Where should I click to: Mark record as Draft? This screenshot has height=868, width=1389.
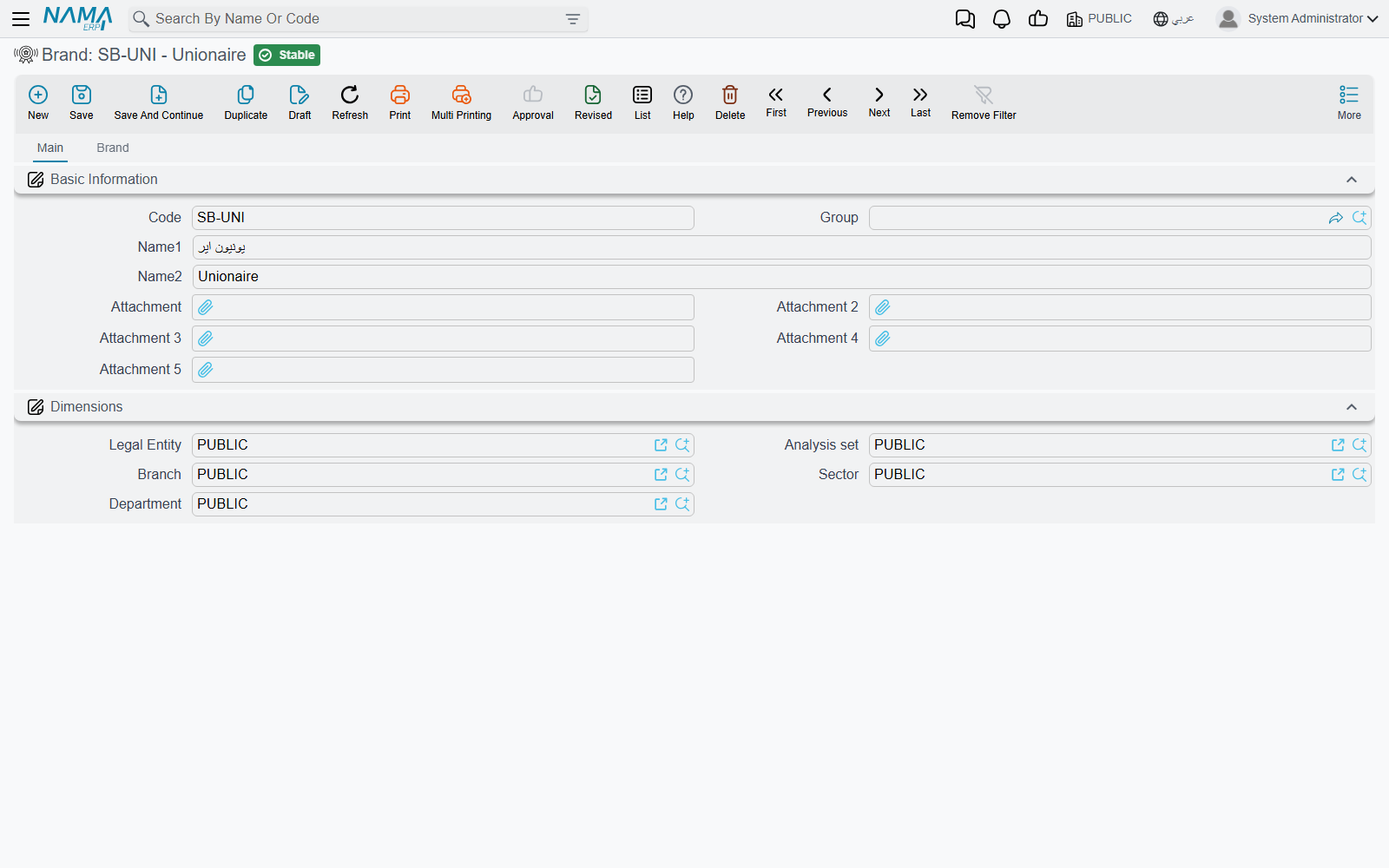pos(300,102)
